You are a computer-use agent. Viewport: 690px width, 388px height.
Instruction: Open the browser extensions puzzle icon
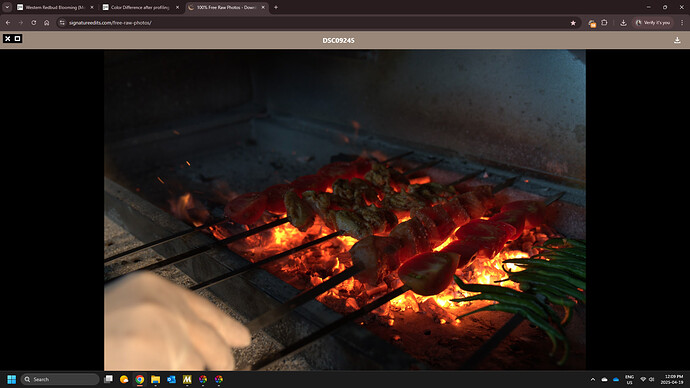(x=605, y=23)
